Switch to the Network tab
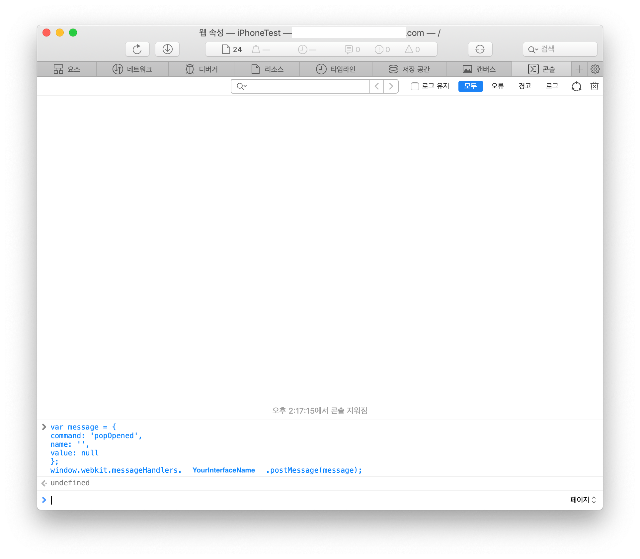 click(x=132, y=69)
